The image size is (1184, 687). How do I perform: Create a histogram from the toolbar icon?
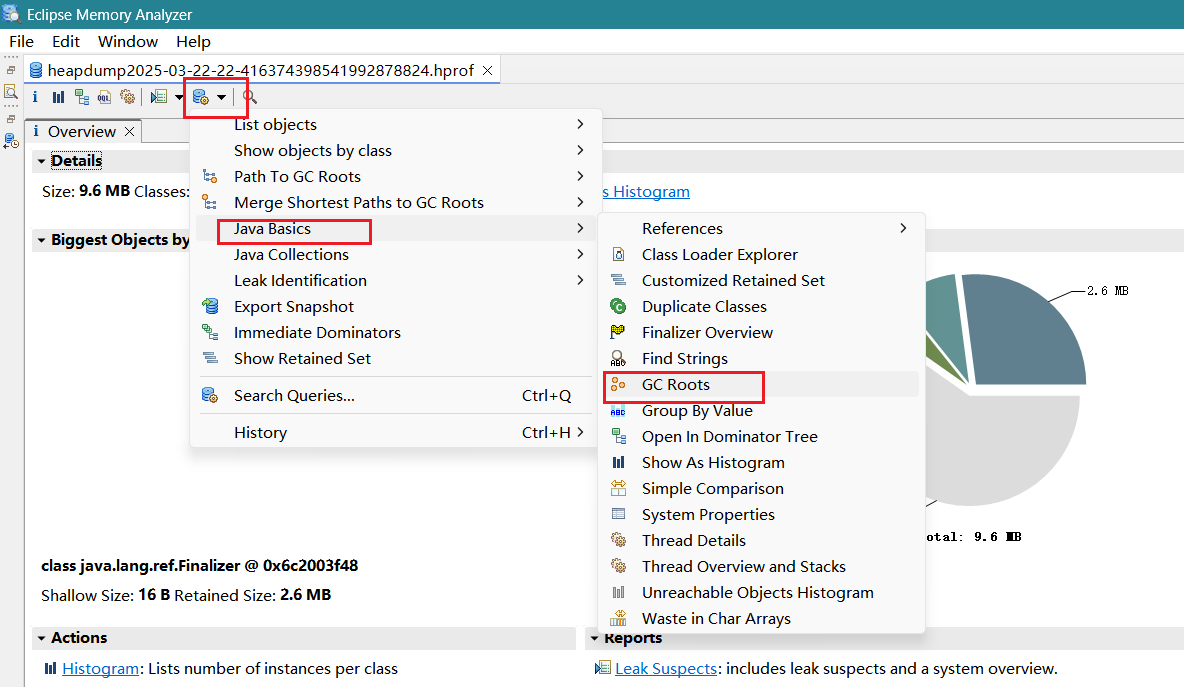[58, 97]
